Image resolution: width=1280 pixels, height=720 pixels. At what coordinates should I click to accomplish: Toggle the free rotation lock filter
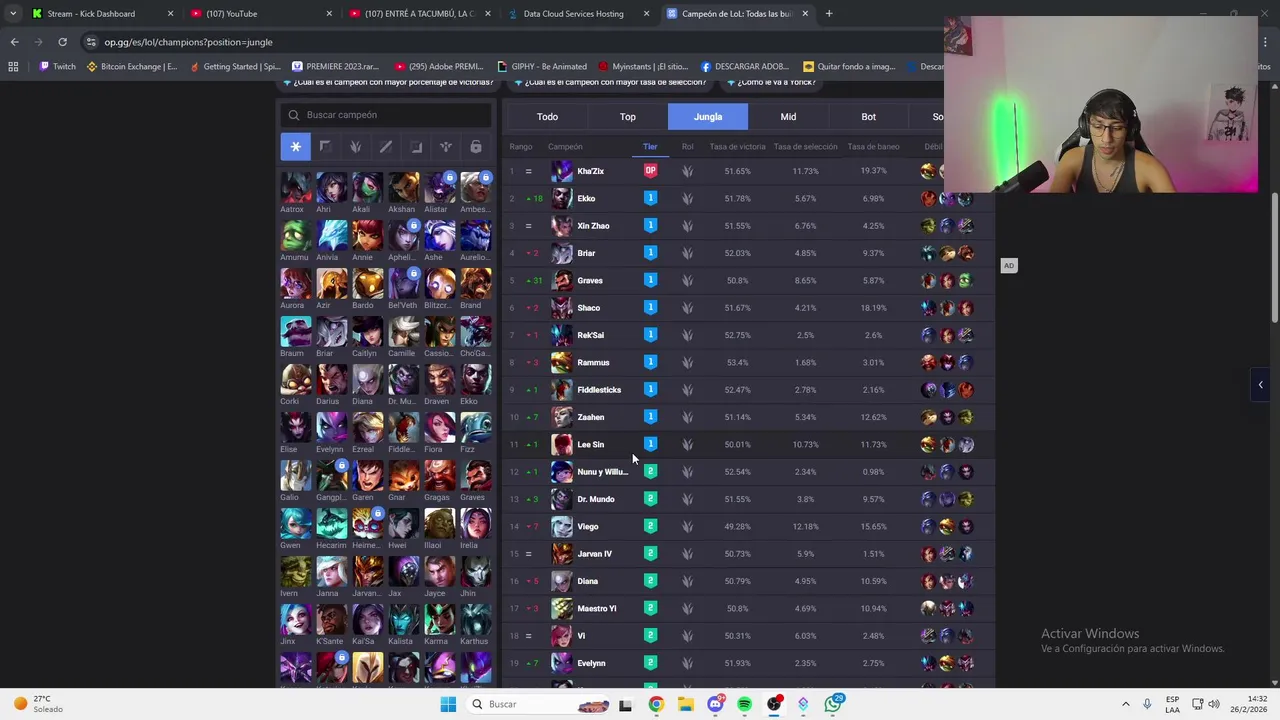click(476, 147)
